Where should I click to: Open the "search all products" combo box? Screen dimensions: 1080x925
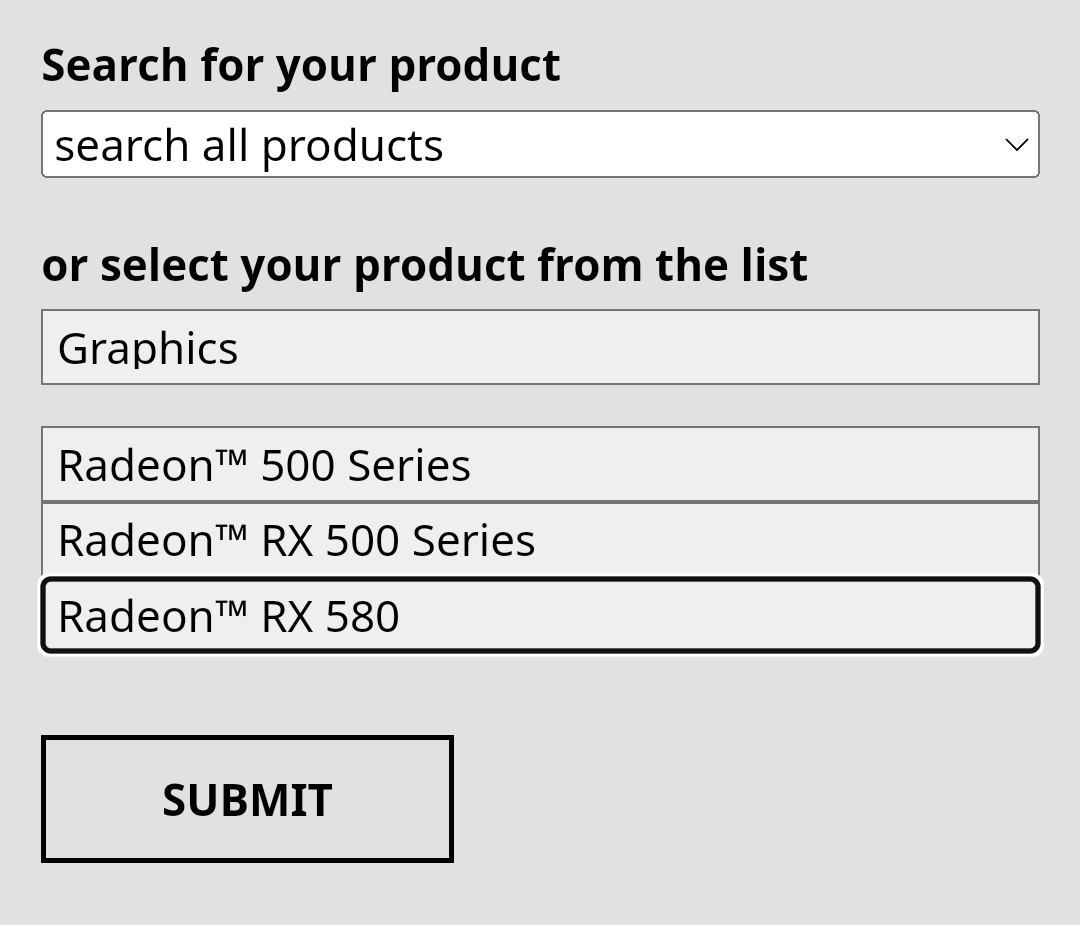(540, 145)
